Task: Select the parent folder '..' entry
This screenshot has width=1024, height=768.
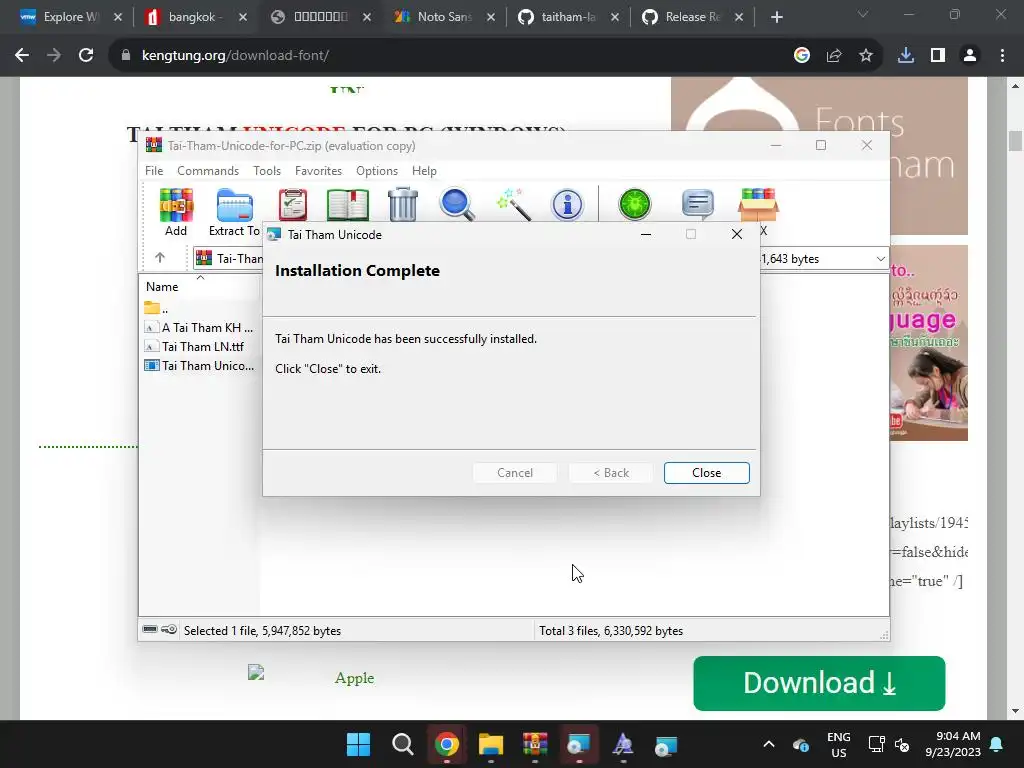Action: coord(157,308)
